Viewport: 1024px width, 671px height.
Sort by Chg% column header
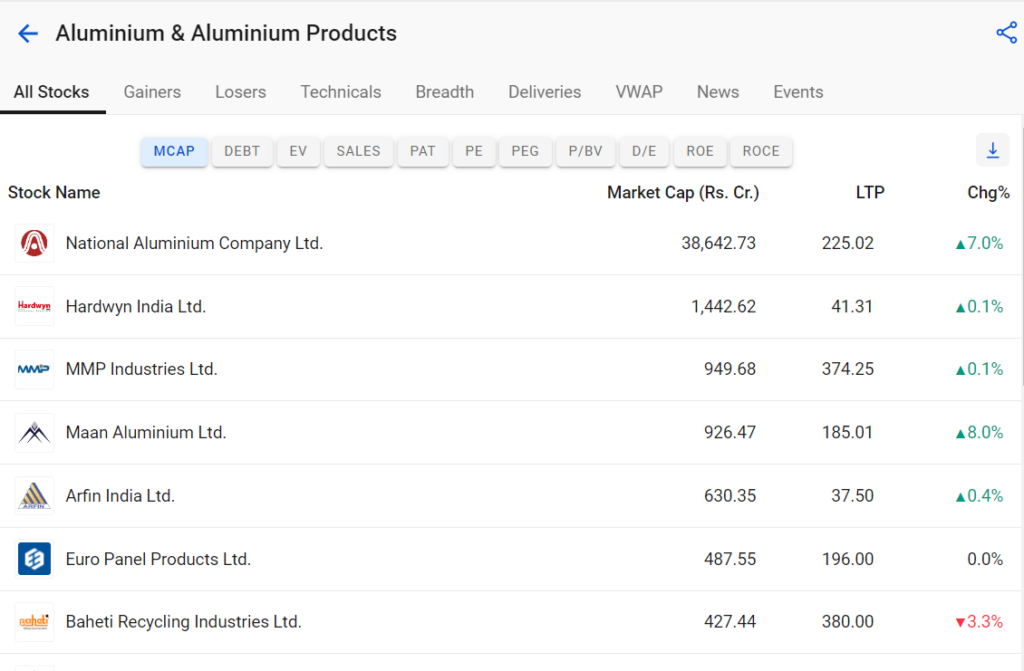tap(988, 193)
